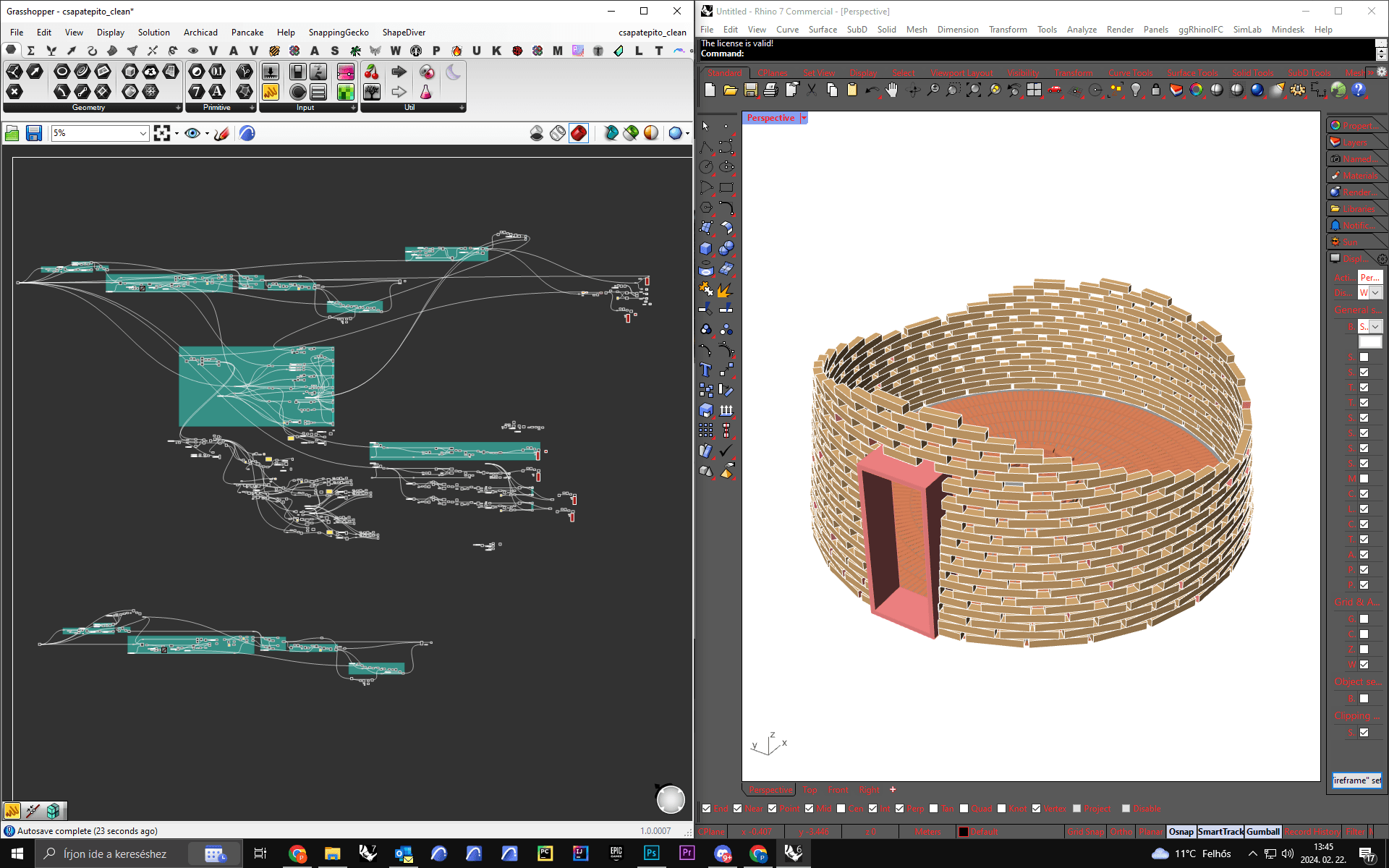Open the Grasshopper zoom level dropdown
The height and width of the screenshot is (868, 1389).
[x=143, y=133]
